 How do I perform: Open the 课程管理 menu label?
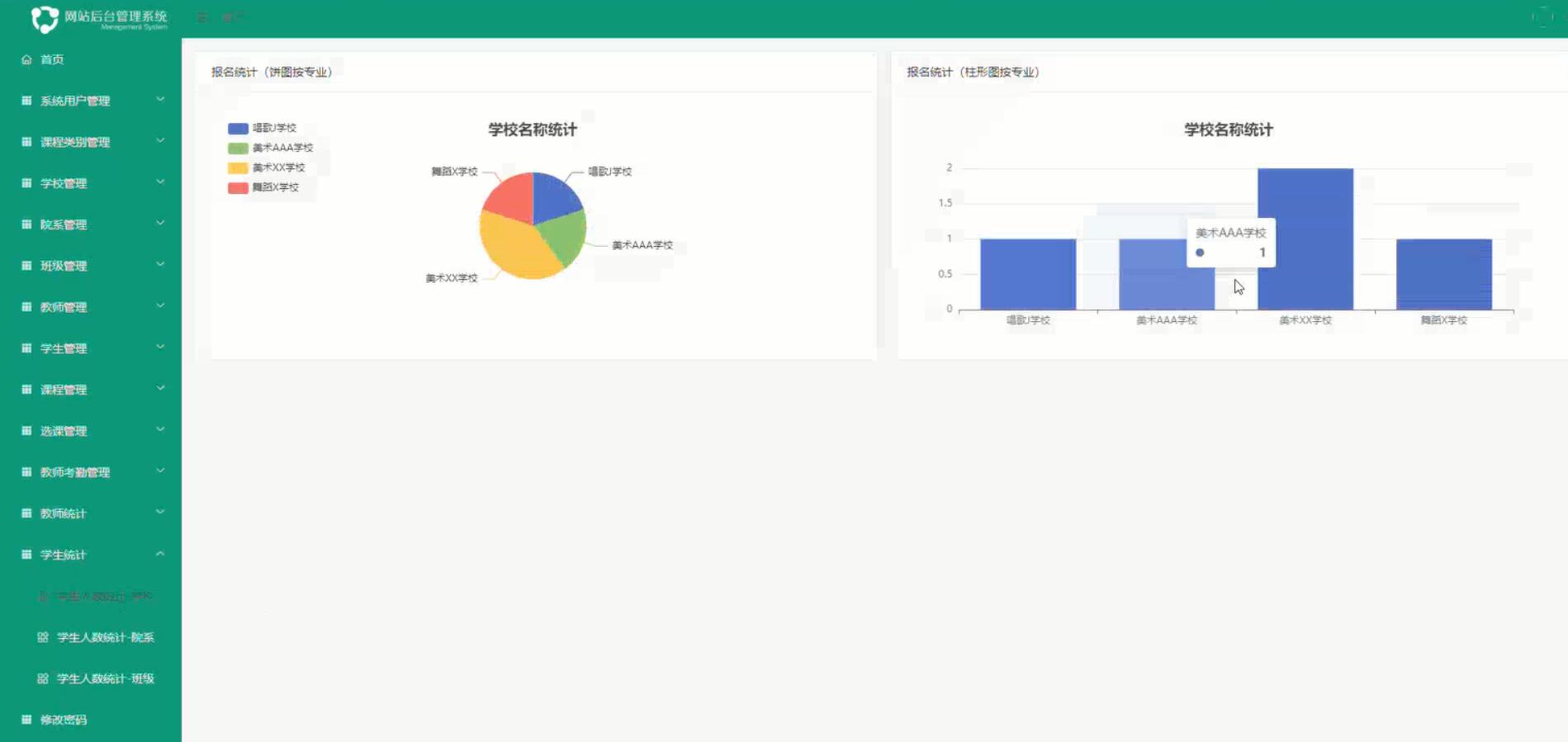pyautogui.click(x=64, y=390)
